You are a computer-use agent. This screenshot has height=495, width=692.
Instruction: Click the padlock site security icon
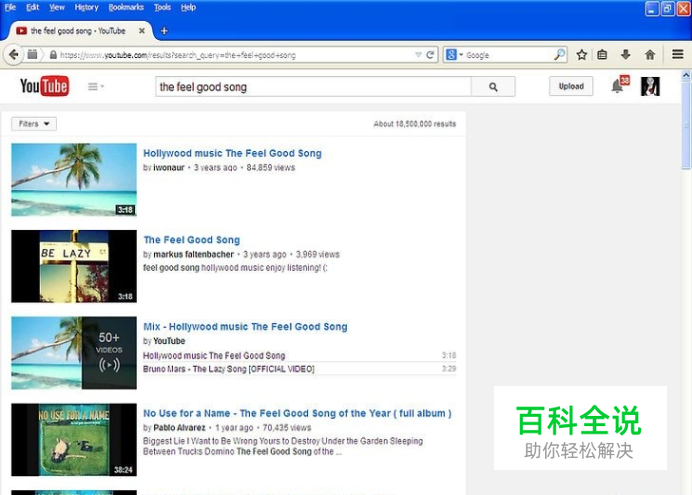[53, 55]
